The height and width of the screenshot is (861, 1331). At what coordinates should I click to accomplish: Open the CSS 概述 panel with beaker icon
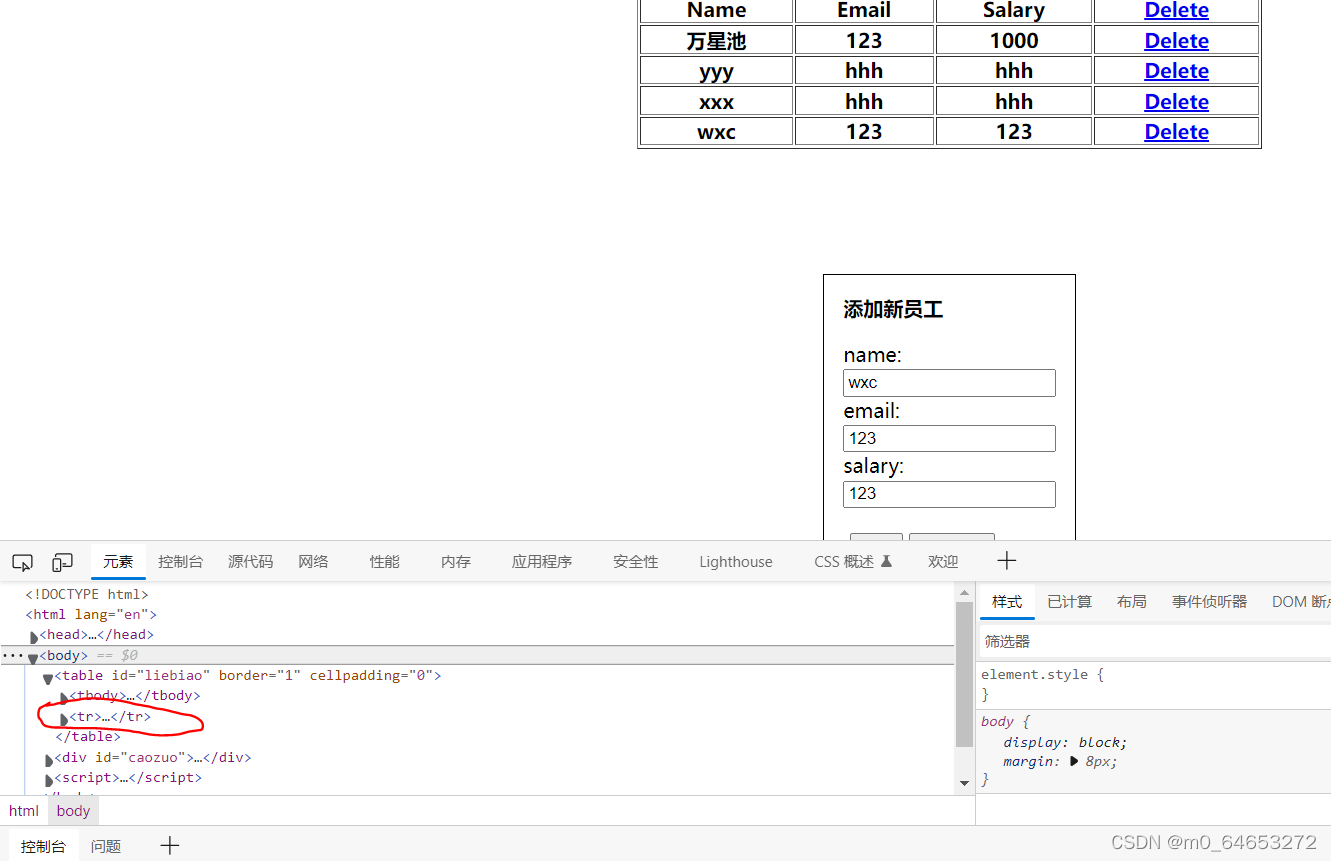(x=847, y=561)
